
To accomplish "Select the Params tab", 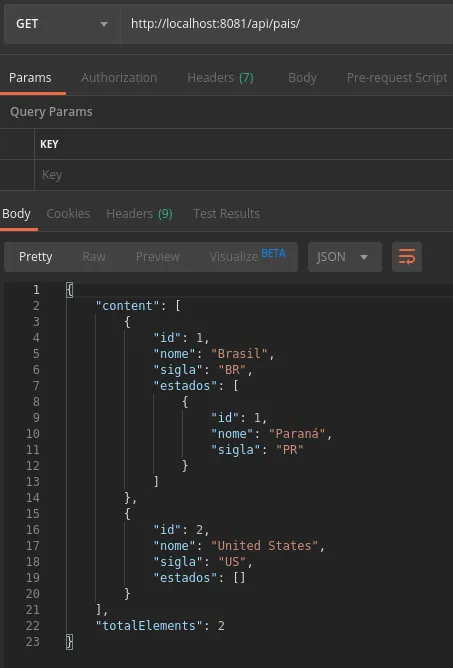I will [x=30, y=78].
